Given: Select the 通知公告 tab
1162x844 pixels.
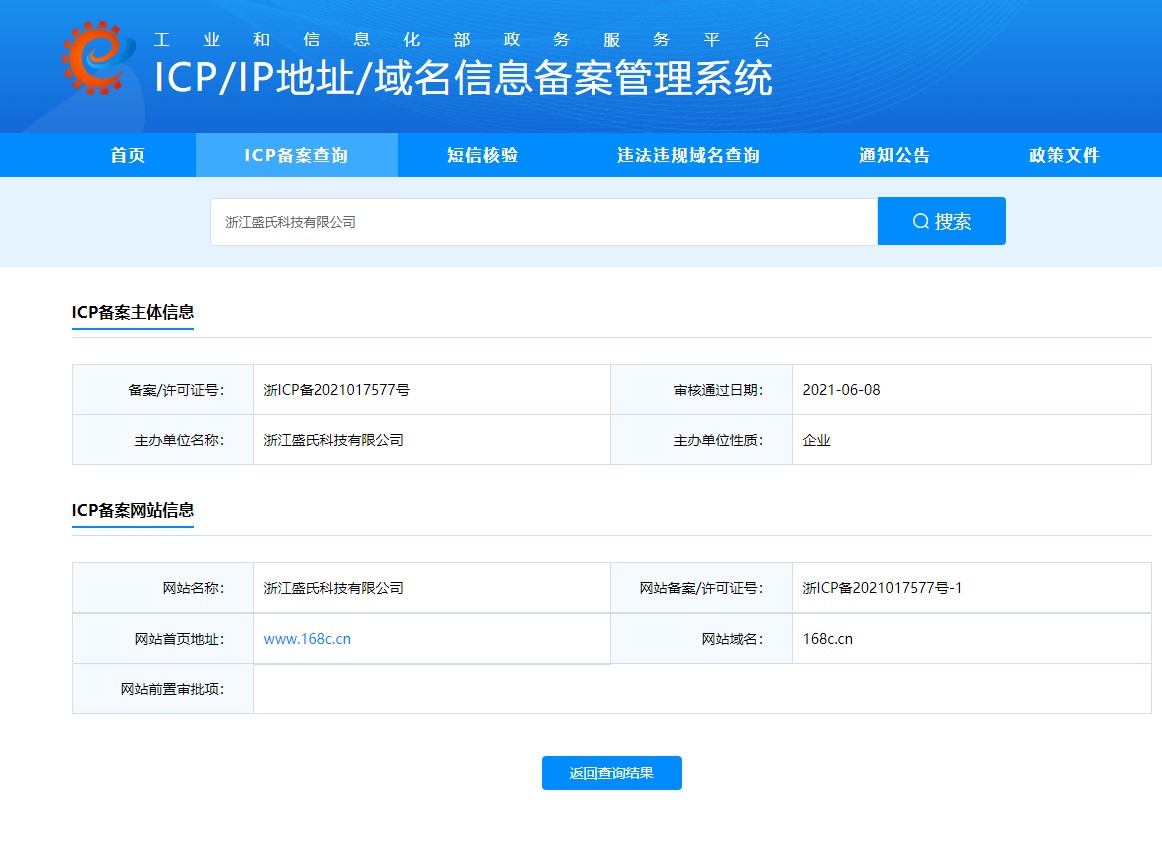Looking at the screenshot, I should (894, 155).
